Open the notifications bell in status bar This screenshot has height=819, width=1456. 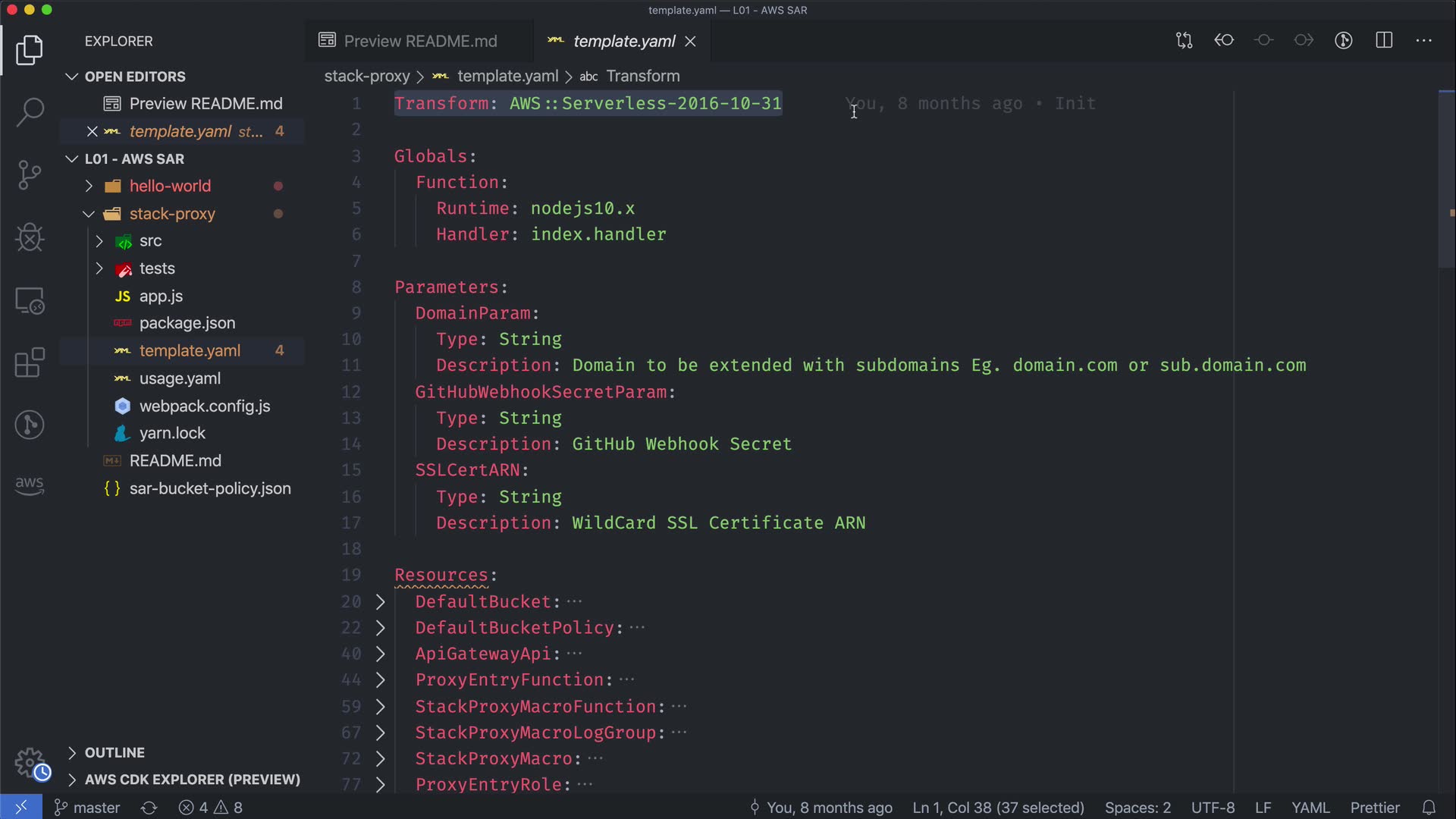point(1429,808)
